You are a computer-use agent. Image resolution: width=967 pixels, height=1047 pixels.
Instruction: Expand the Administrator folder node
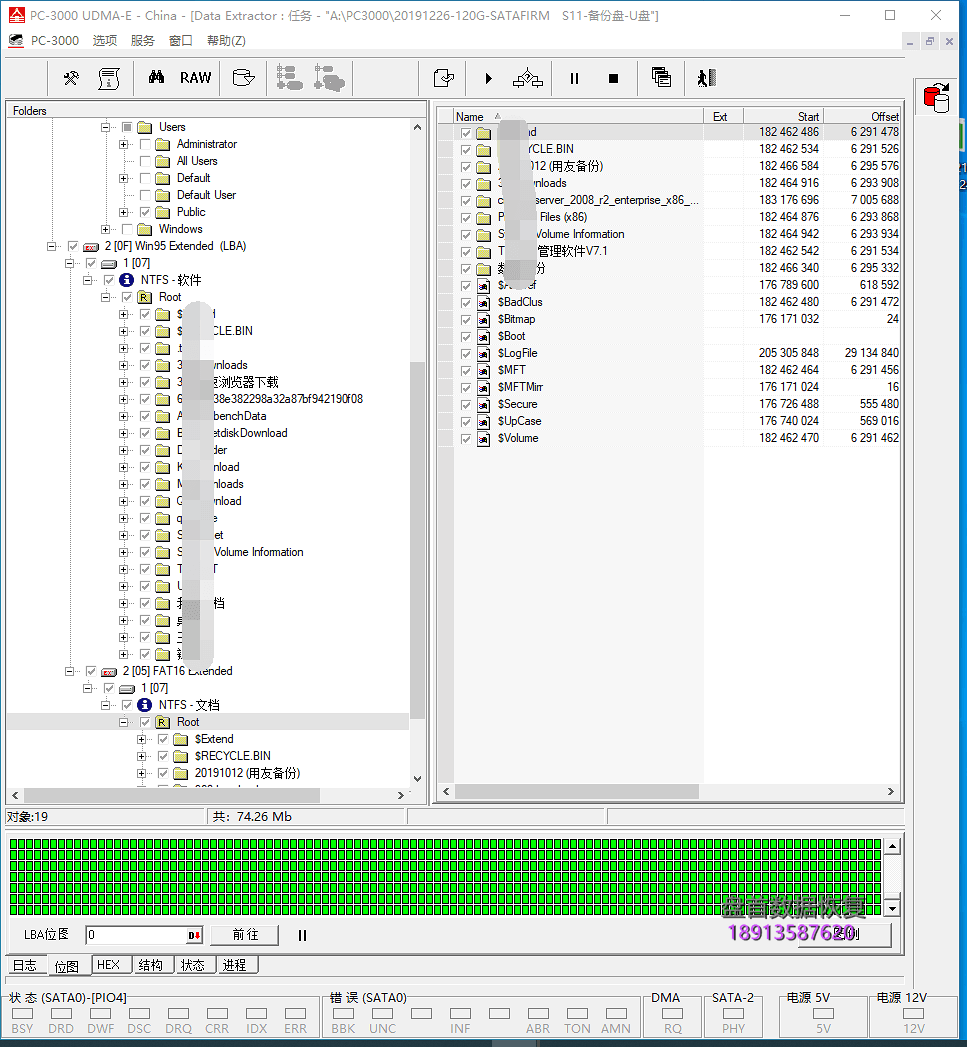tap(123, 144)
